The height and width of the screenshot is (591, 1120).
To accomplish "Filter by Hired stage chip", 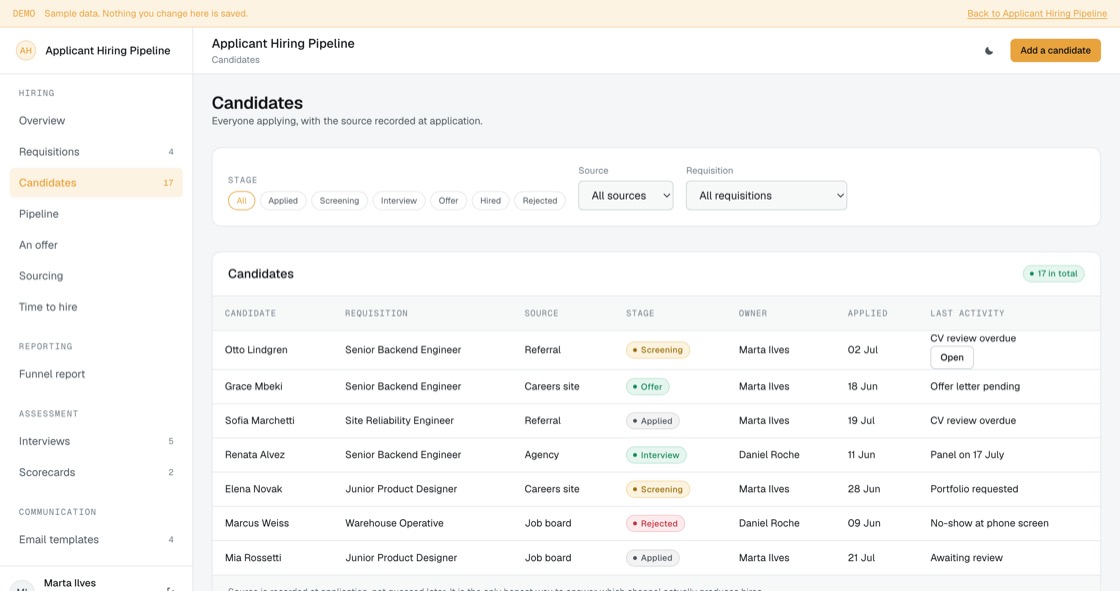I will click(x=490, y=201).
